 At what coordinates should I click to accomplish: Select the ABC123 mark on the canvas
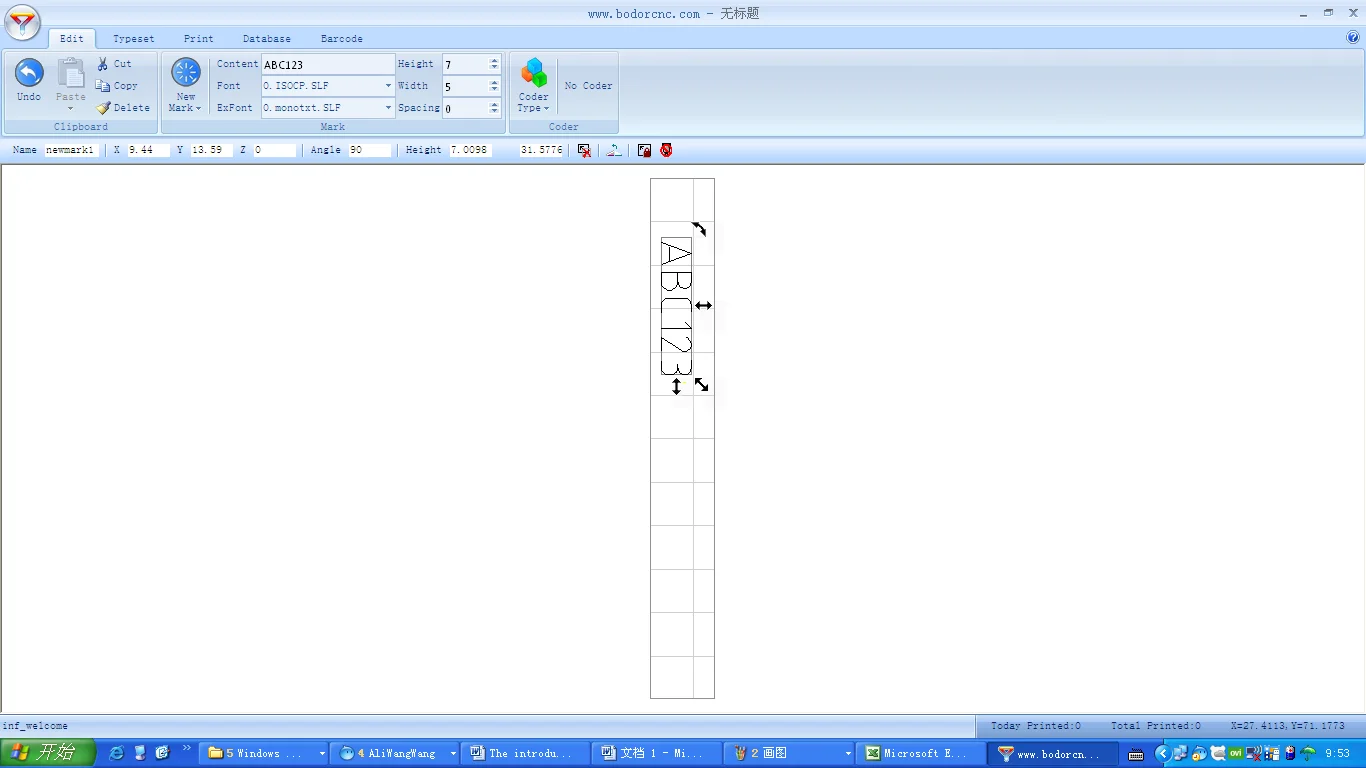676,306
